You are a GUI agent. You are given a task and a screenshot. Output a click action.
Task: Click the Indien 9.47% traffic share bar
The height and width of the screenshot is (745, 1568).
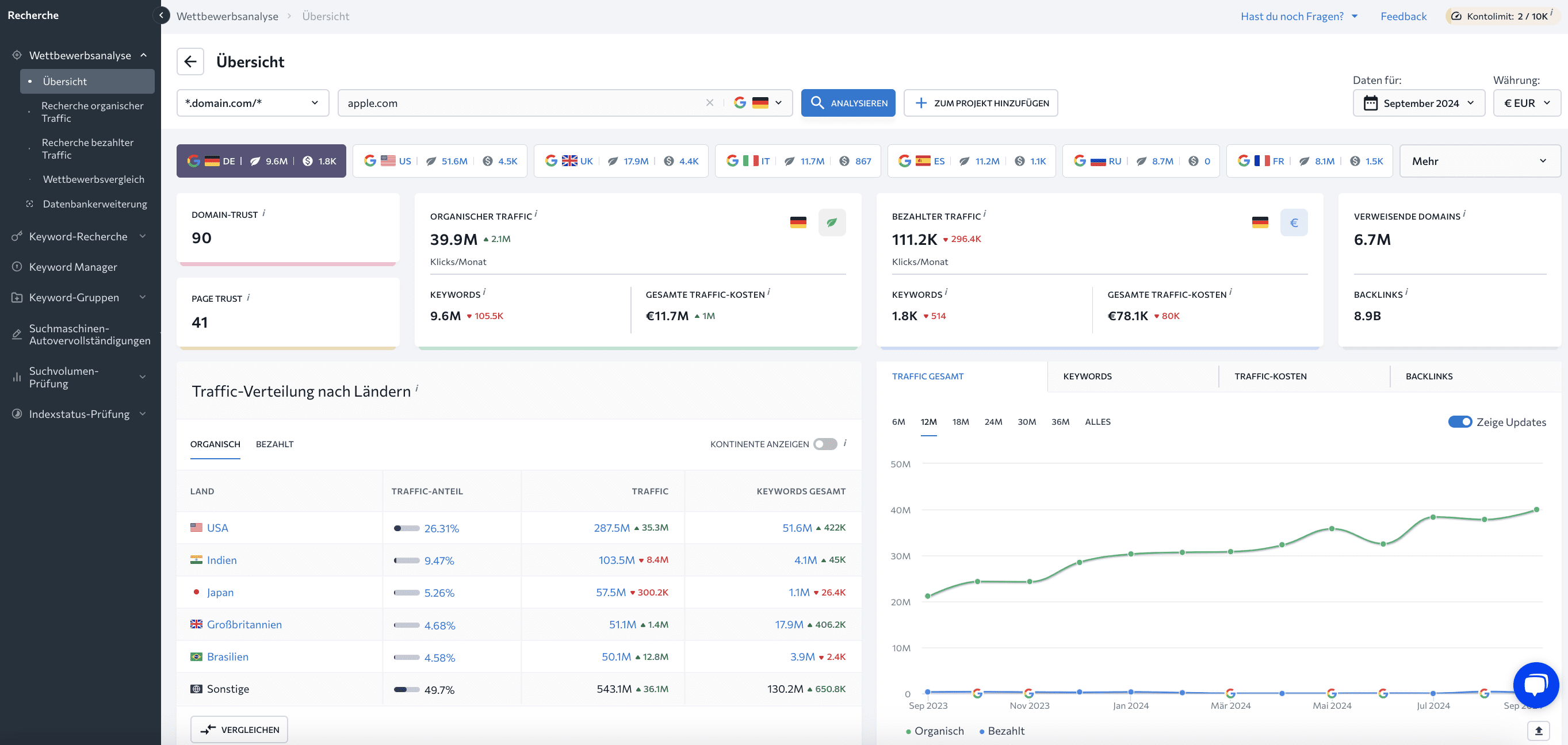pyautogui.click(x=407, y=560)
